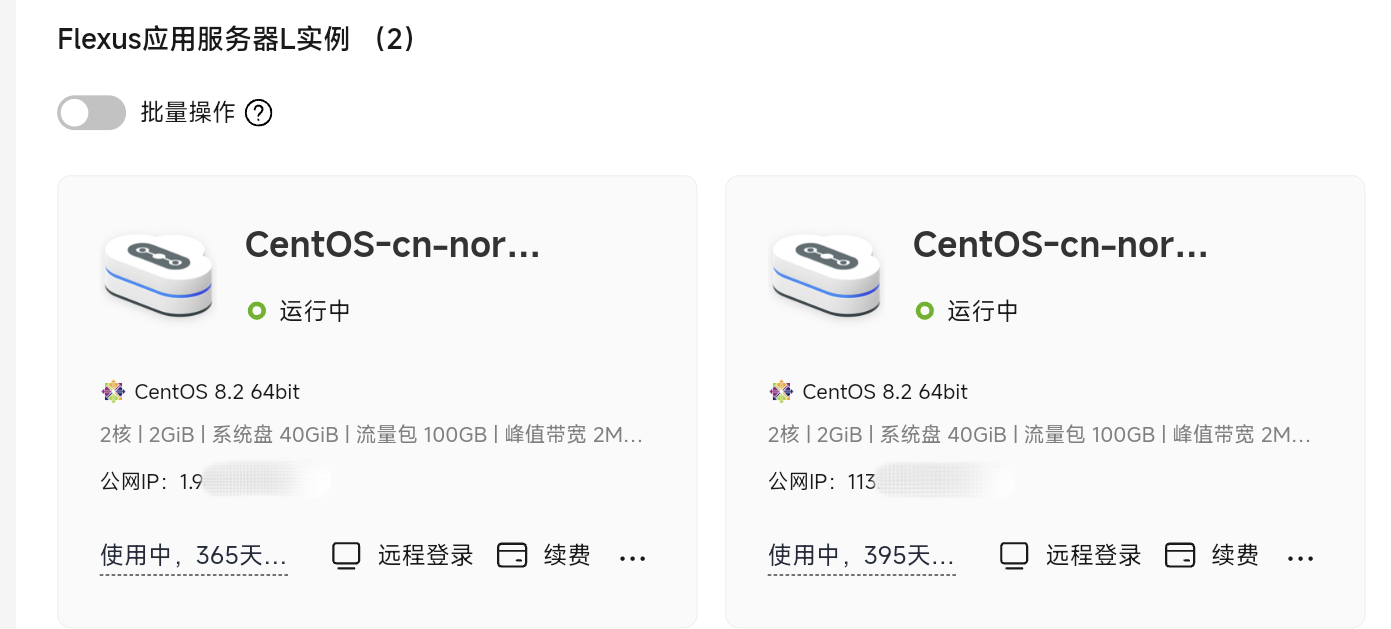Open the first CentOS-cn-nor... instance title
1391x629 pixels.
pos(393,245)
